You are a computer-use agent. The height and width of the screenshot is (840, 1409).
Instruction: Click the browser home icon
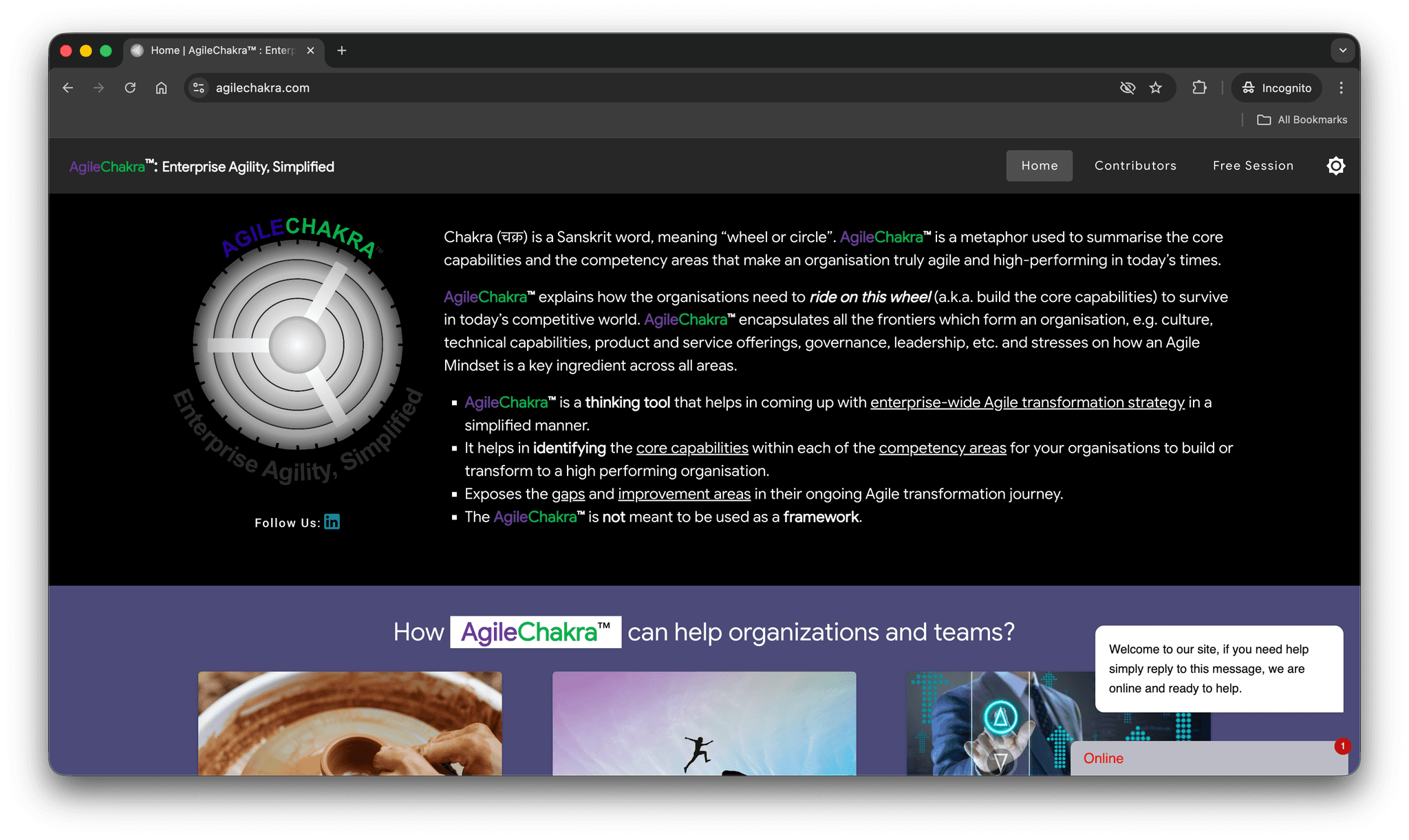tap(161, 87)
